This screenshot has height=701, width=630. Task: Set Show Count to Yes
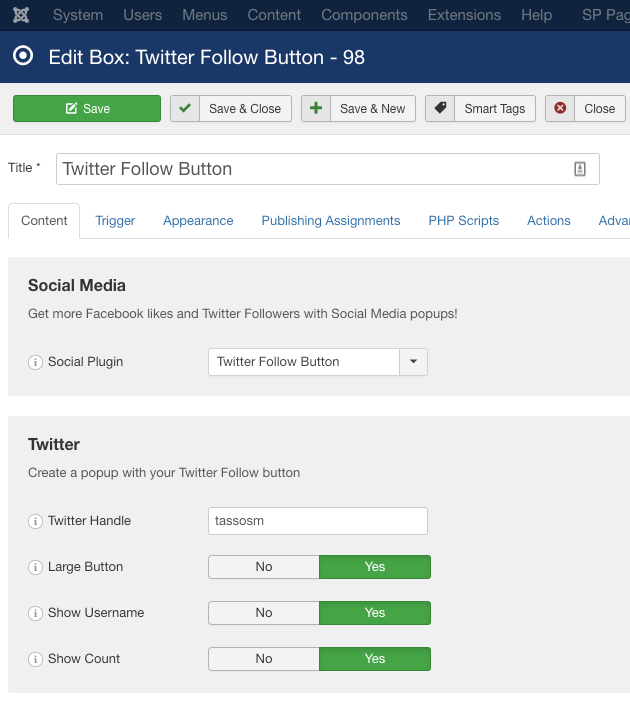point(375,659)
